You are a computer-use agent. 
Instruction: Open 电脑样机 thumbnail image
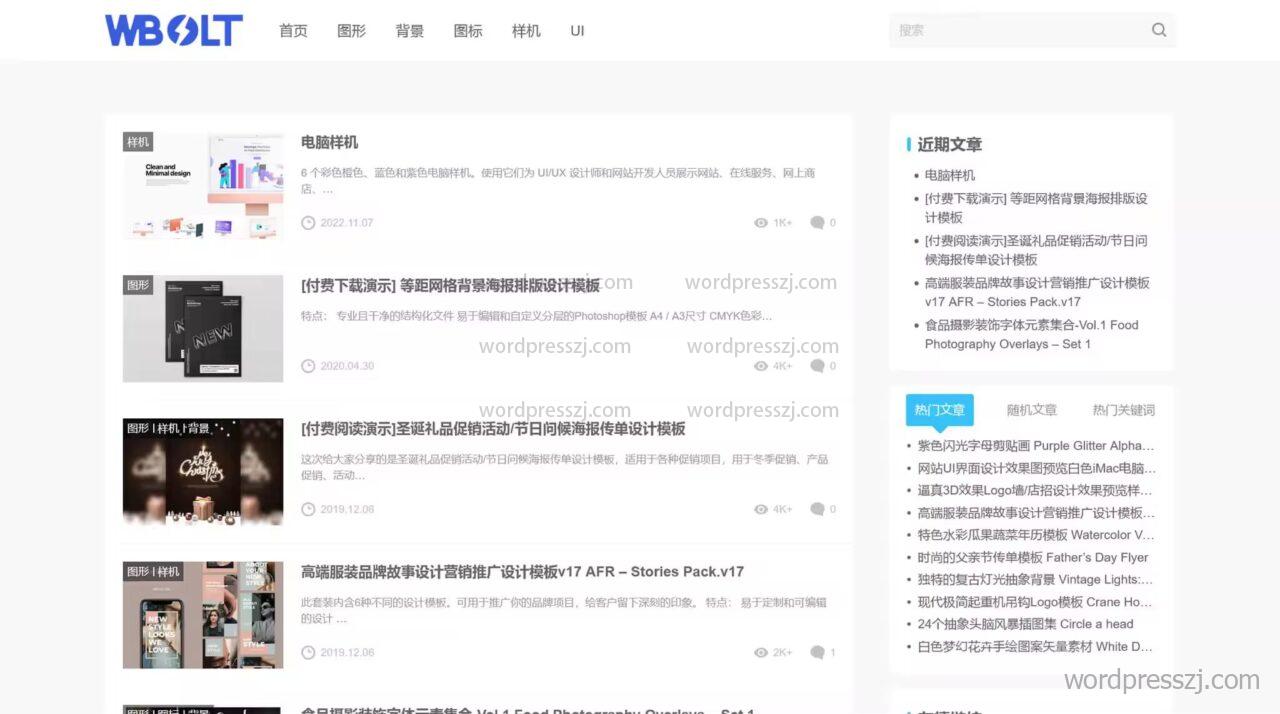tap(203, 186)
